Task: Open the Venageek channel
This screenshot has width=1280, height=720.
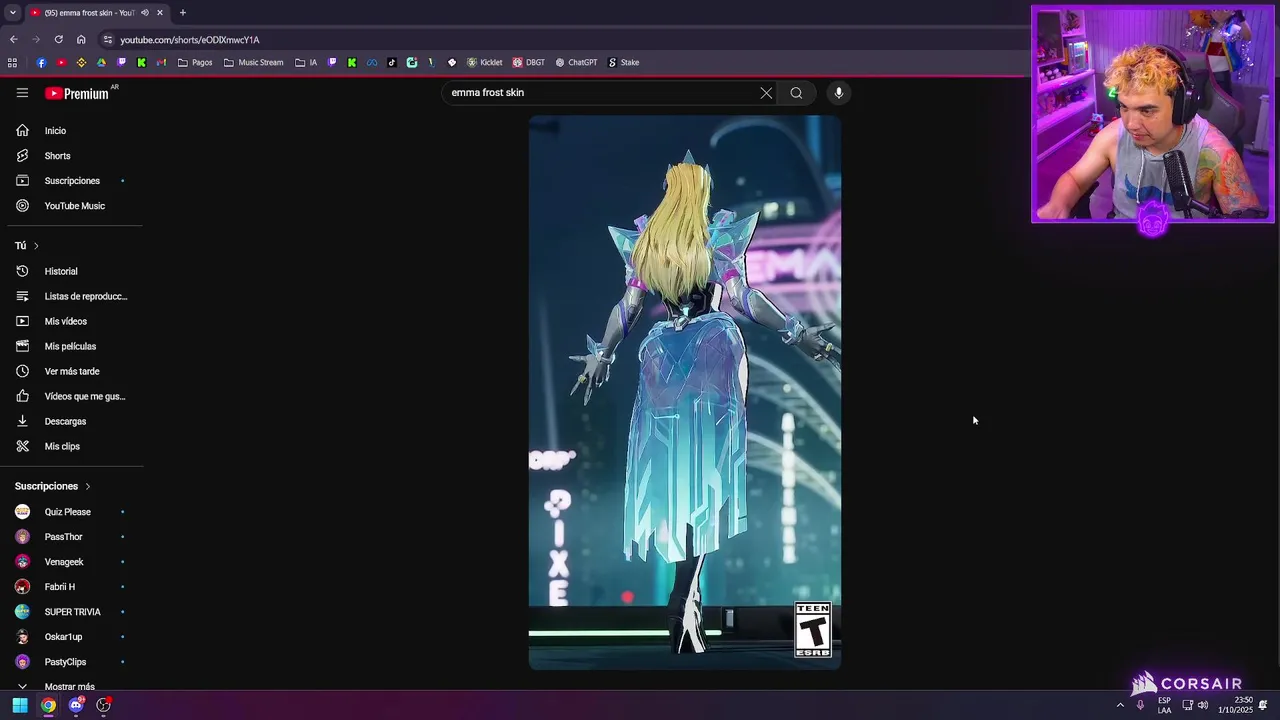Action: [x=70, y=562]
